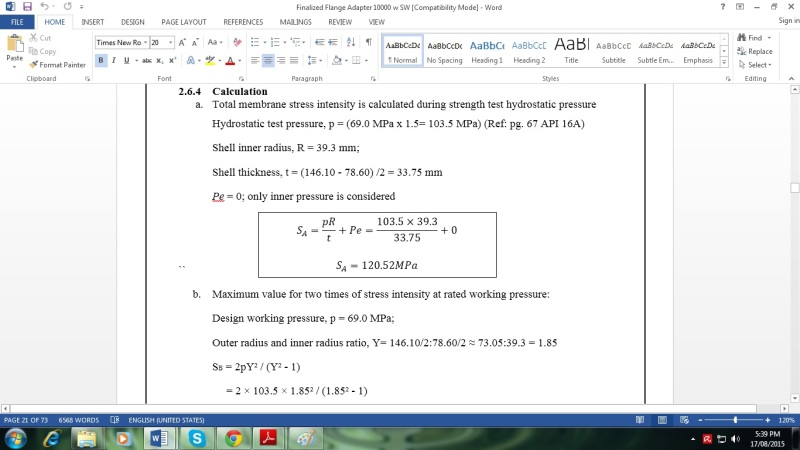The width and height of the screenshot is (800, 450).
Task: Activate Format Painter
Action: coord(57,65)
